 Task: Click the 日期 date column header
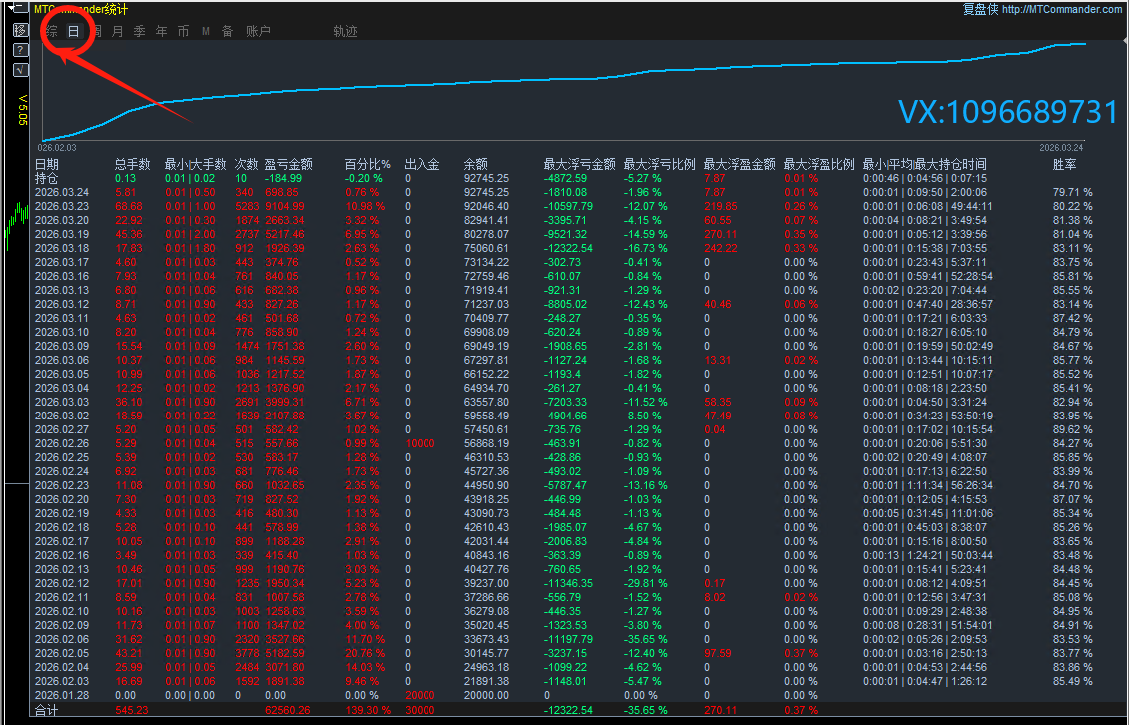click(47, 164)
